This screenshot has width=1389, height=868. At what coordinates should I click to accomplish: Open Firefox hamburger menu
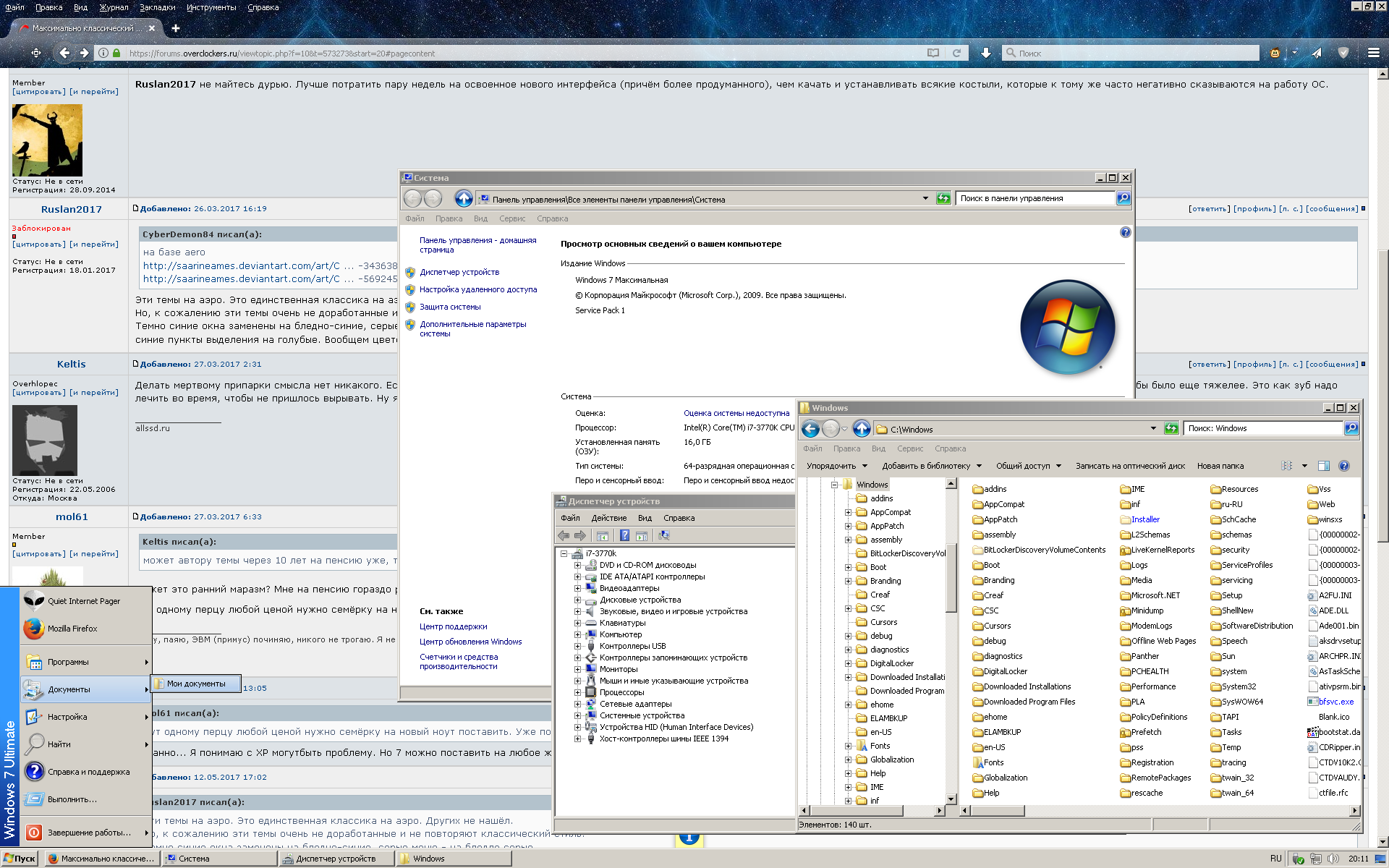(x=1373, y=53)
